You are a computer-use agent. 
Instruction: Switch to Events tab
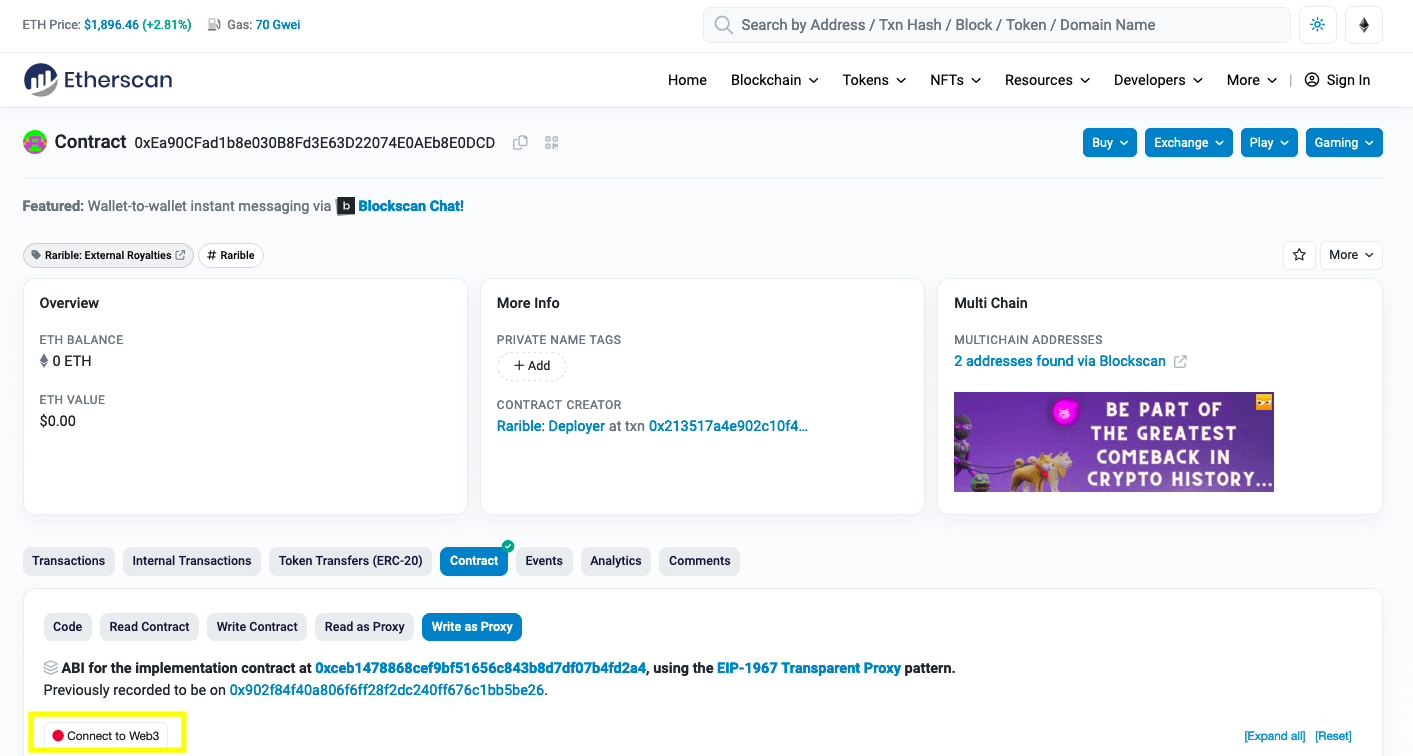click(544, 561)
